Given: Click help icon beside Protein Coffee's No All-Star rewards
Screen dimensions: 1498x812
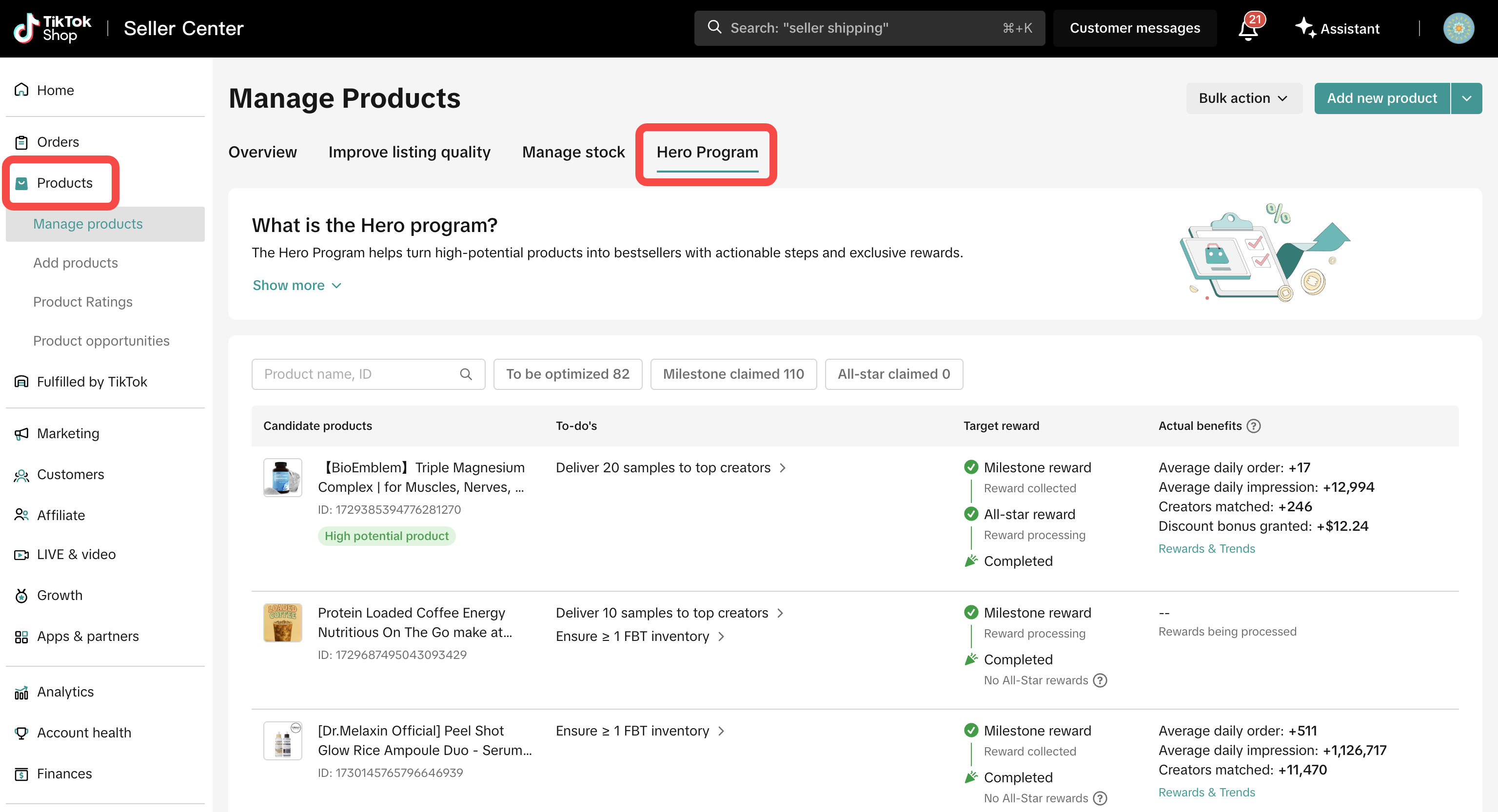Looking at the screenshot, I should (1100, 680).
